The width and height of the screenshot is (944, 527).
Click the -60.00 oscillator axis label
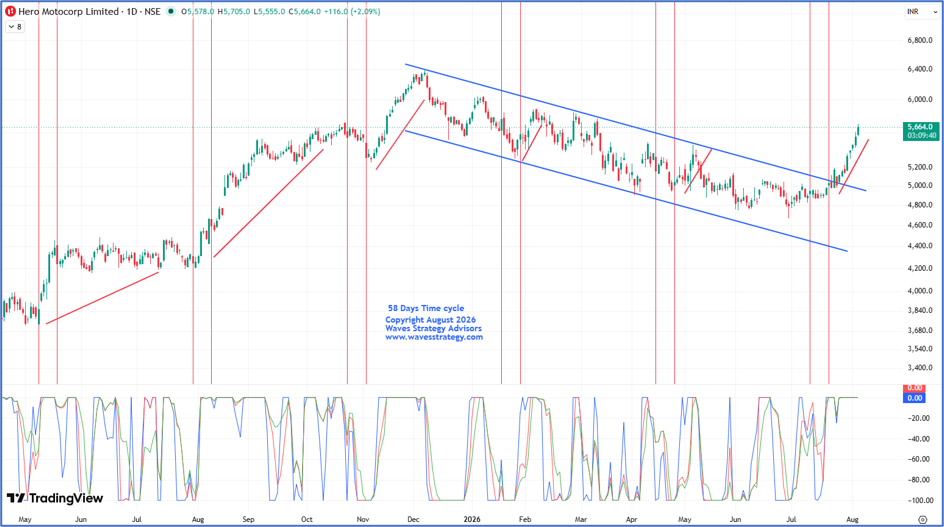pos(919,459)
